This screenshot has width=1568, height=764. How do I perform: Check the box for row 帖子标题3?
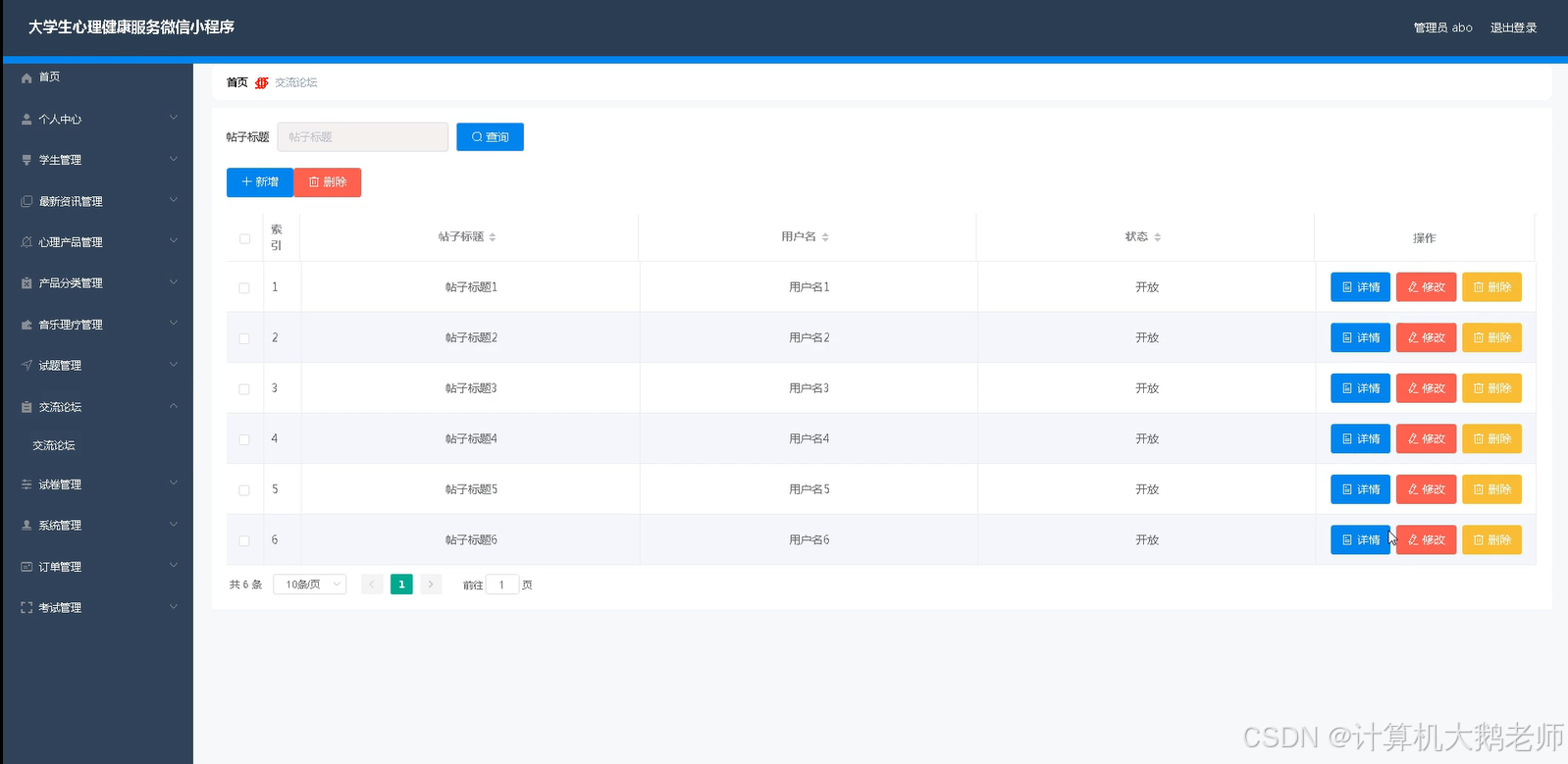pyautogui.click(x=244, y=389)
